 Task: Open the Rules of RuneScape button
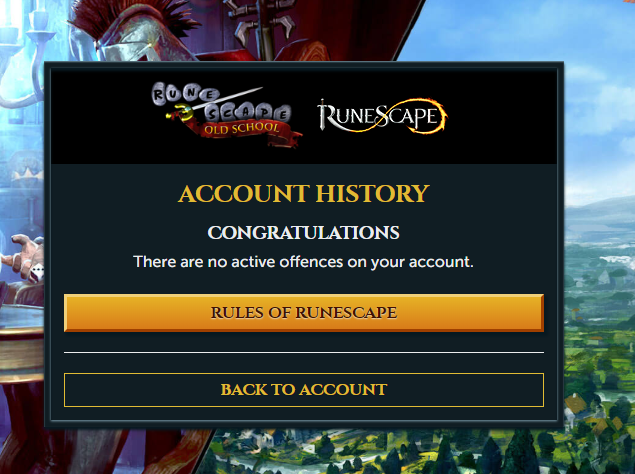tap(304, 313)
